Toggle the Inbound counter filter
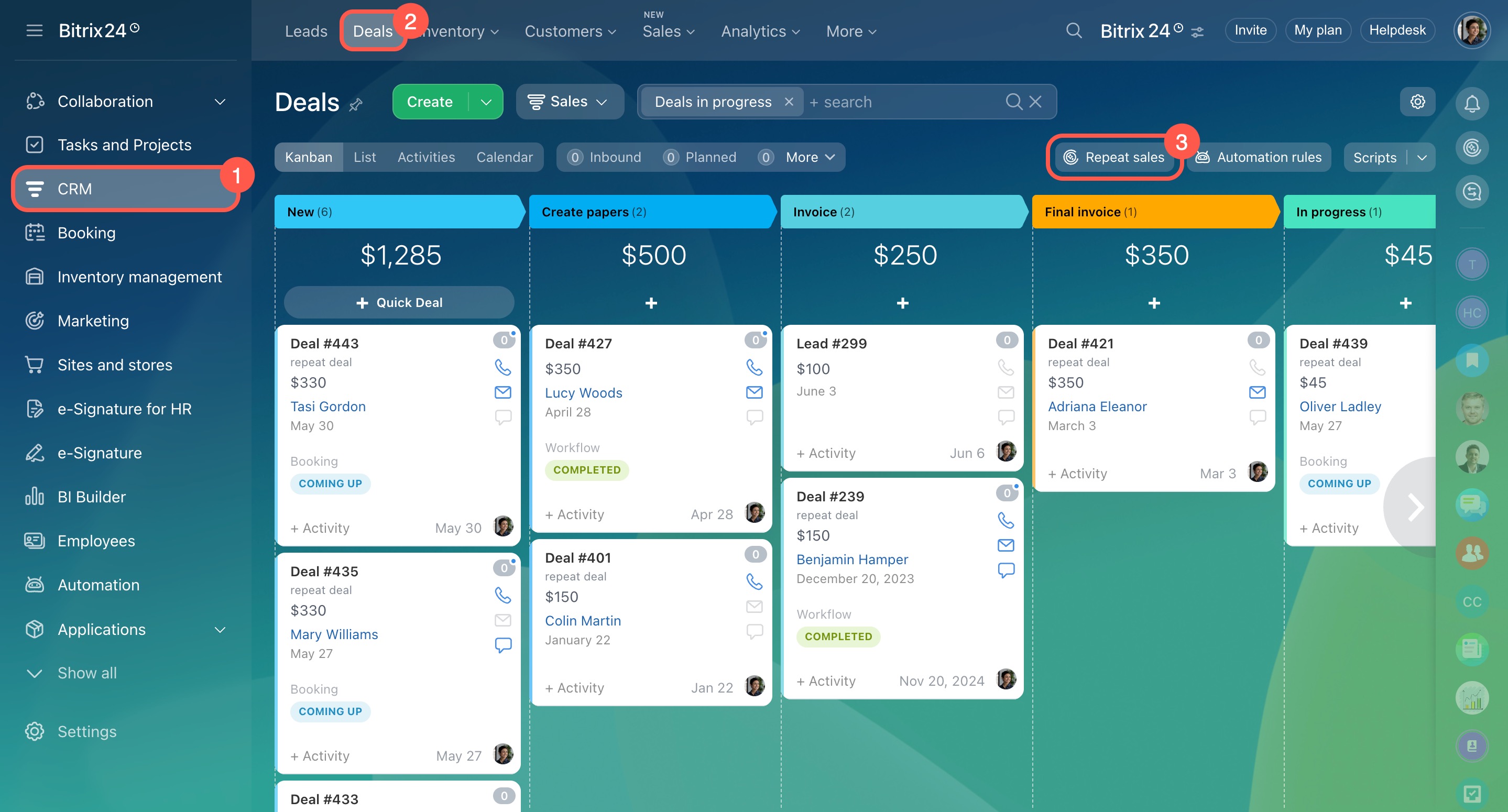 click(605, 157)
